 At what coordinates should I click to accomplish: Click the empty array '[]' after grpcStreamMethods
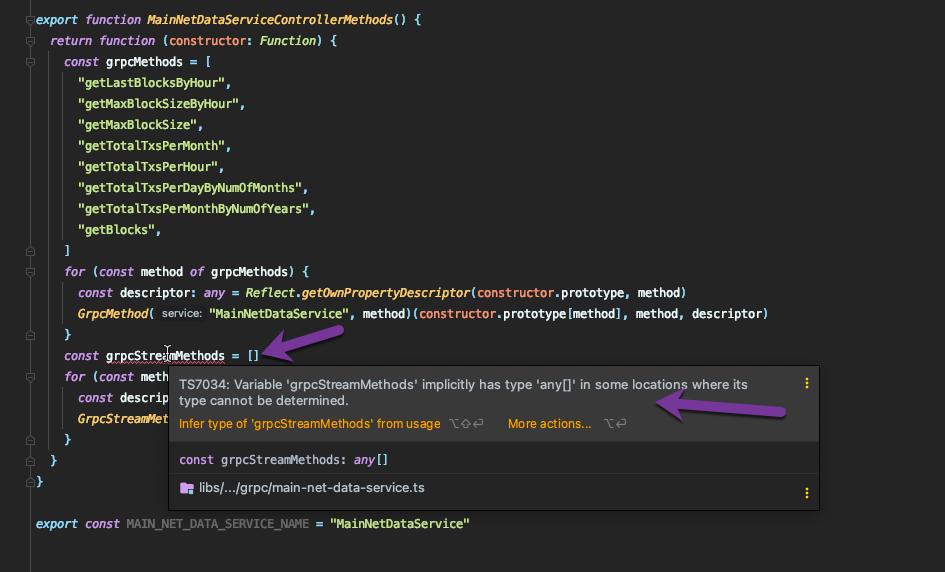[x=253, y=356]
